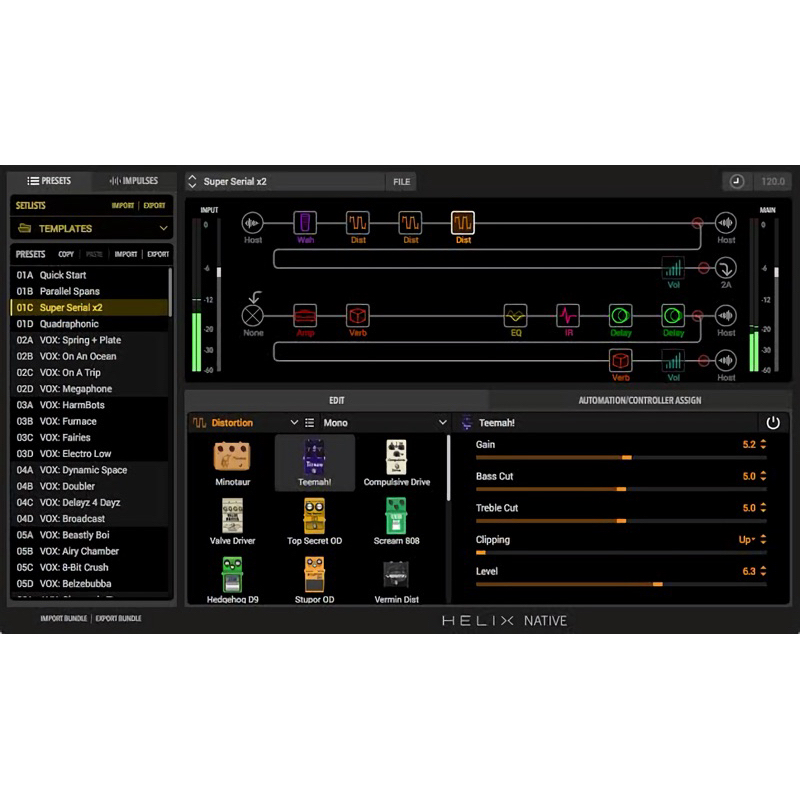Select the first Delay block after IR
Image resolution: width=800 pixels, height=800 pixels.
(x=620, y=316)
